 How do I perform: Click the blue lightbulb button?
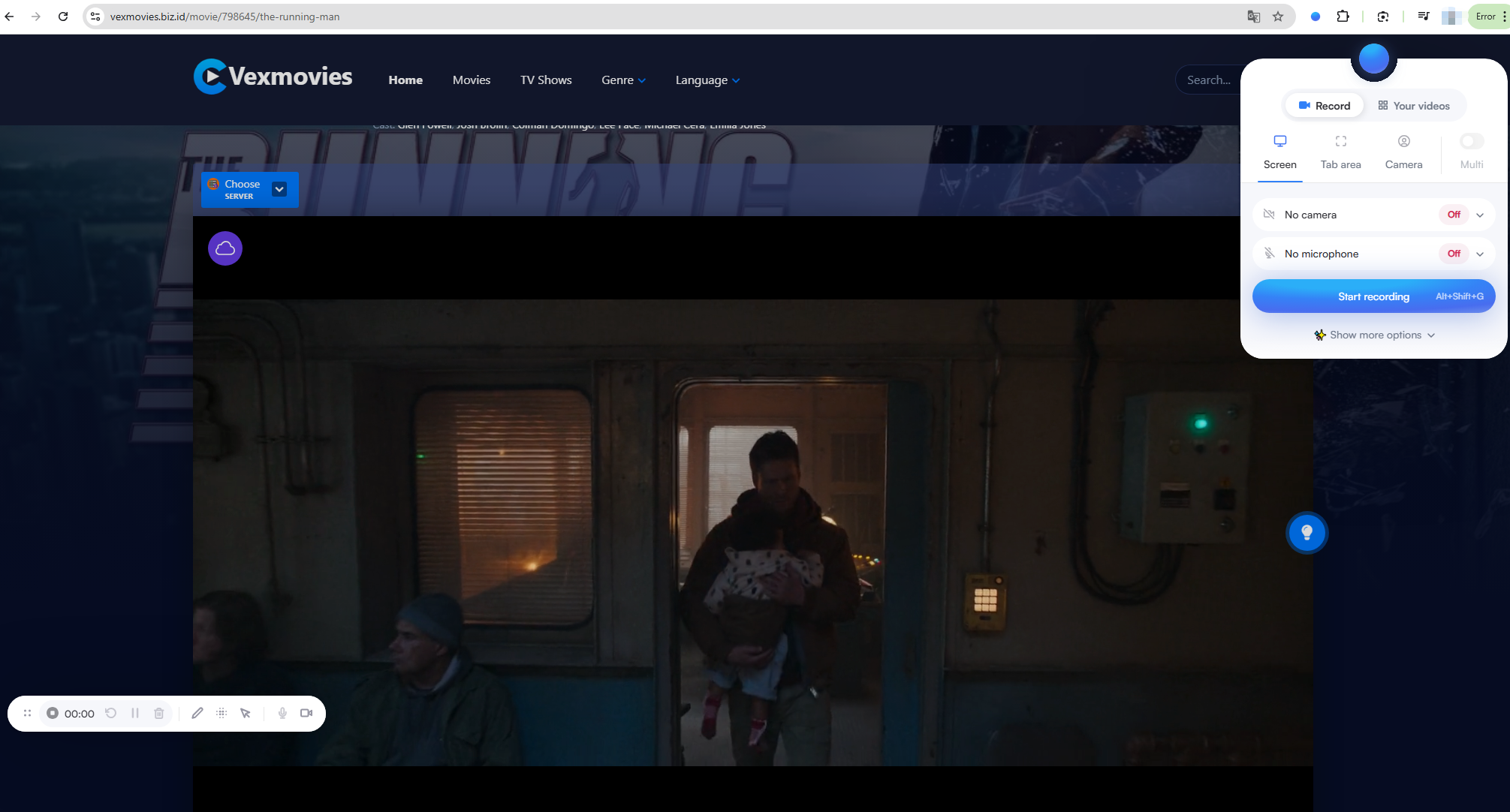pyautogui.click(x=1307, y=533)
